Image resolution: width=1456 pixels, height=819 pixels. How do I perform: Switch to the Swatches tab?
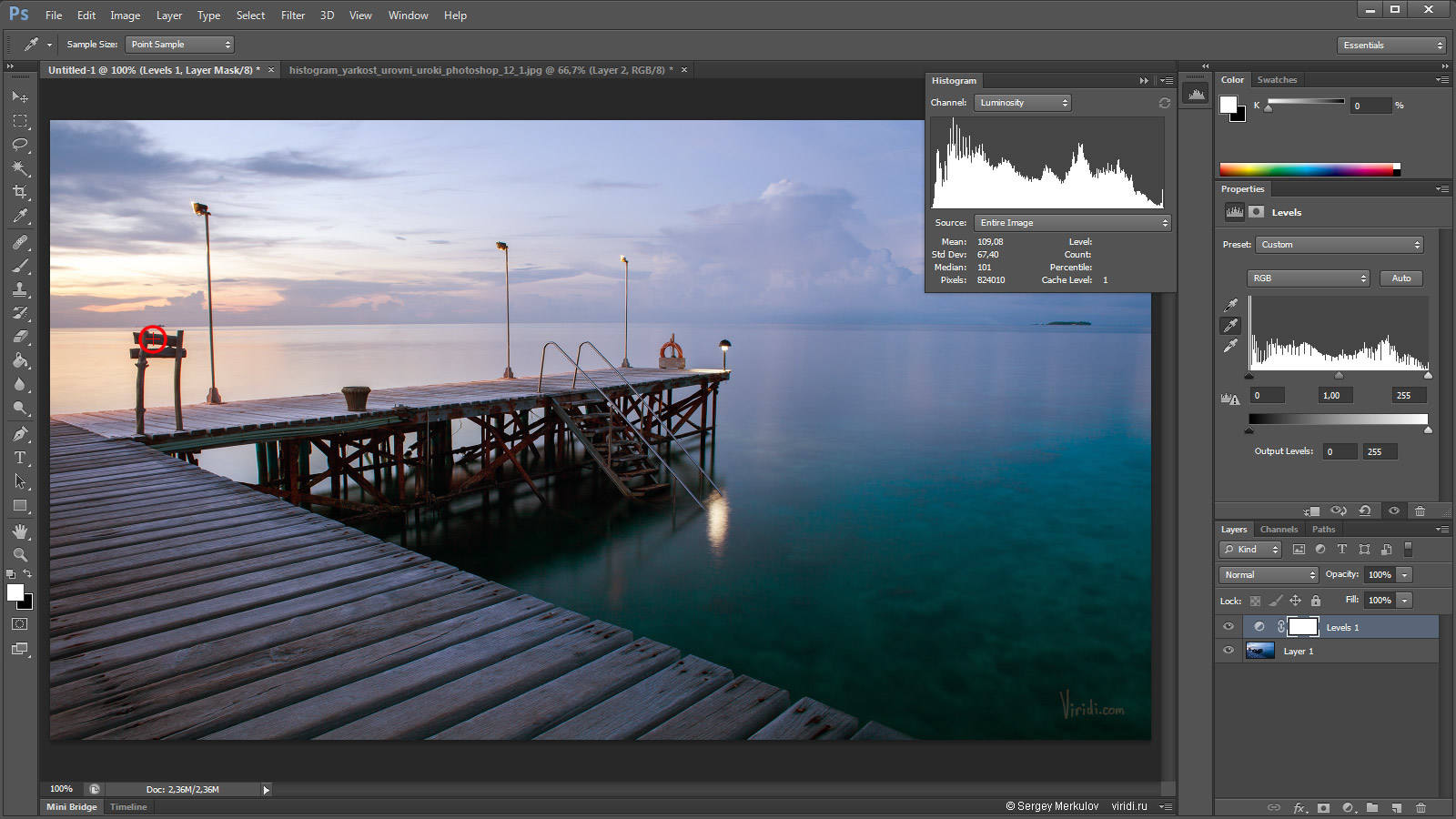1277,80
